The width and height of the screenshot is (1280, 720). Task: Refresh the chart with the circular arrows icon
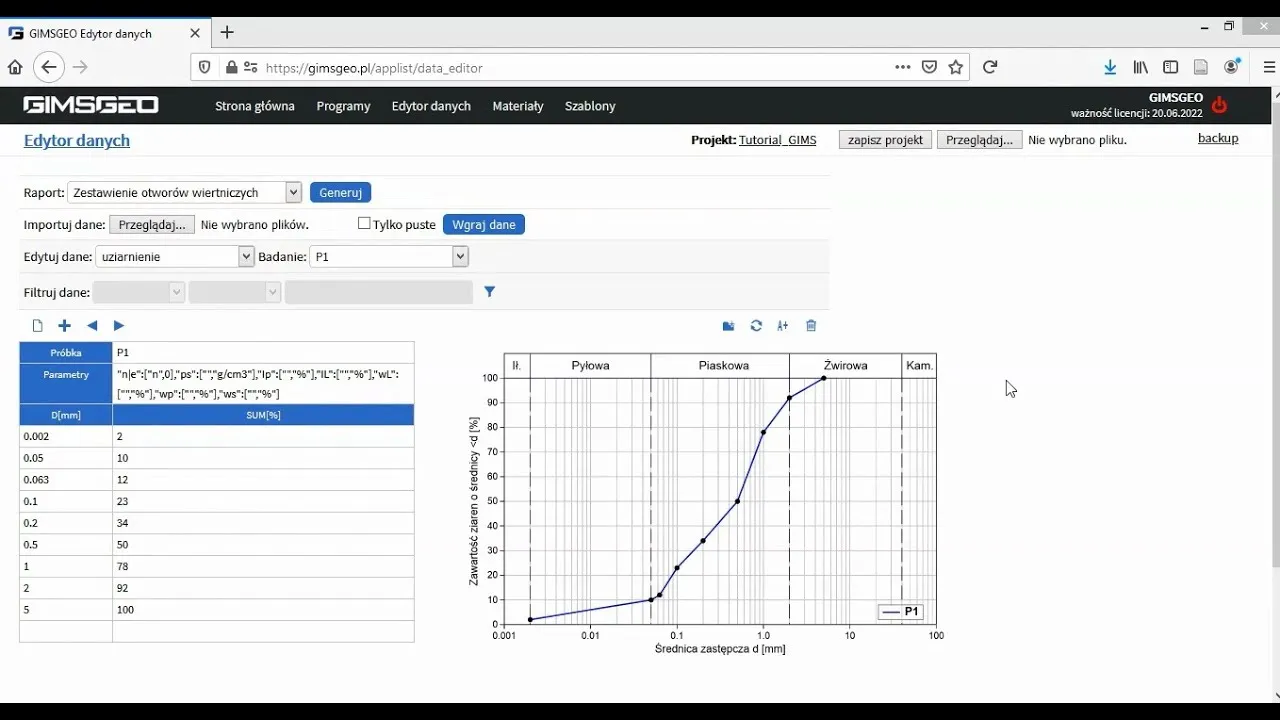click(756, 326)
